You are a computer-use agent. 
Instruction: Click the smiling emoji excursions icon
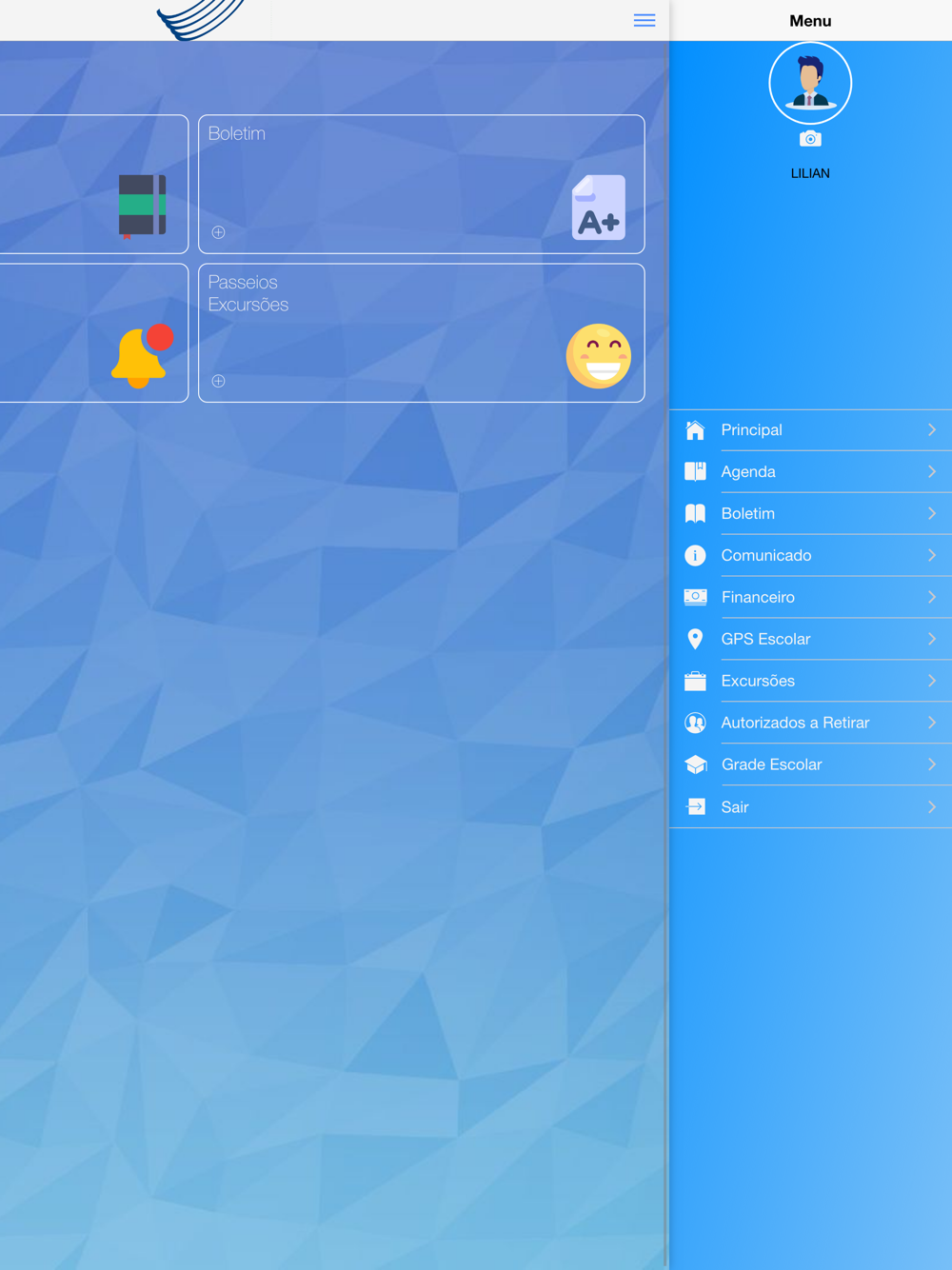[599, 356]
